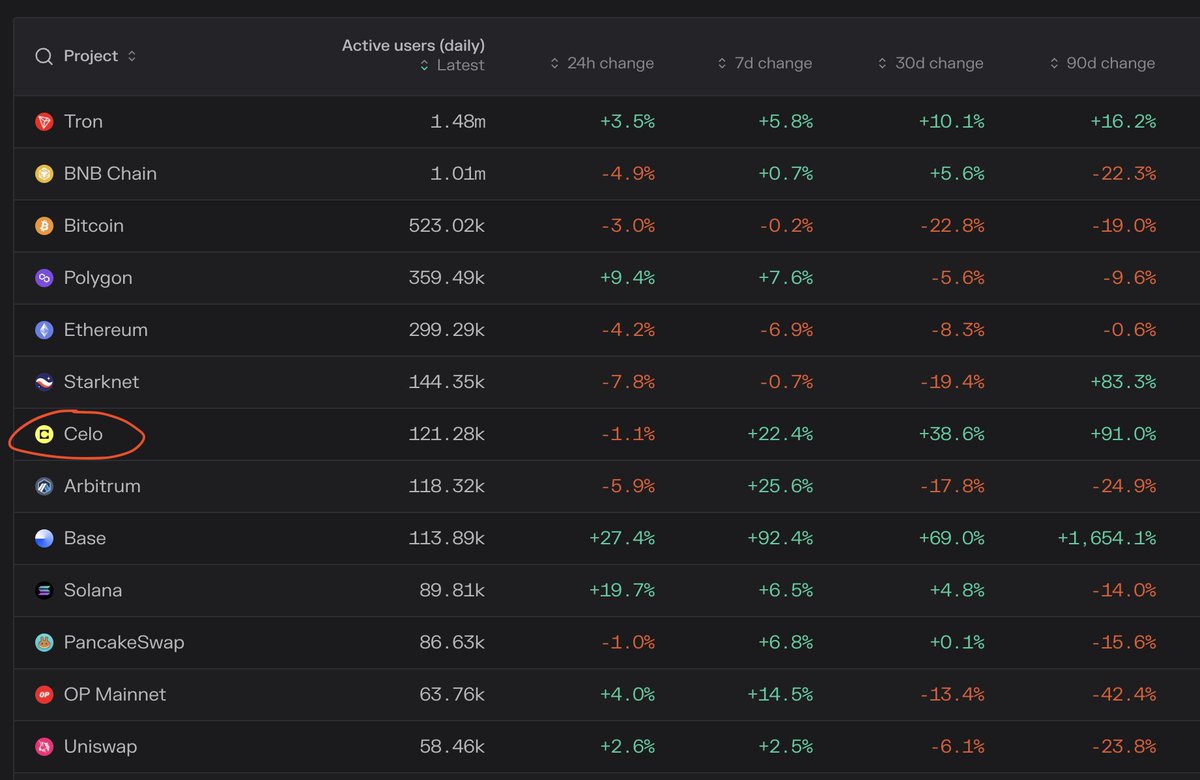Select BNB Chain's 1.01m active users value
This screenshot has width=1200, height=780.
coord(458,174)
